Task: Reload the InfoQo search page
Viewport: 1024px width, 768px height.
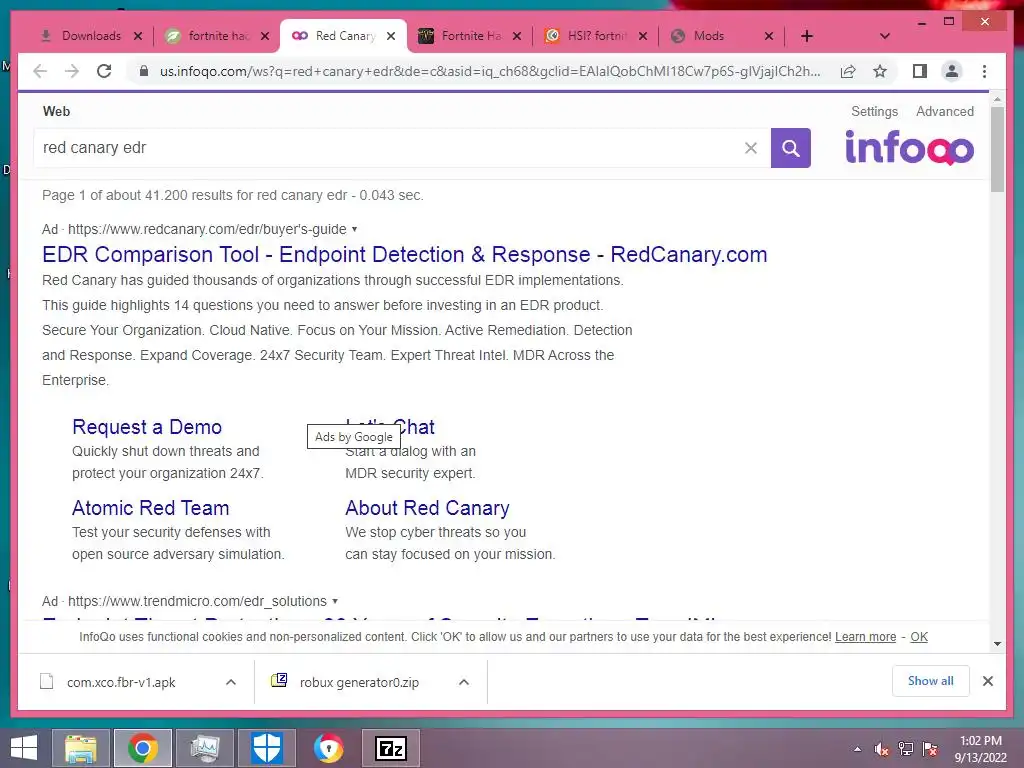Action: (104, 71)
